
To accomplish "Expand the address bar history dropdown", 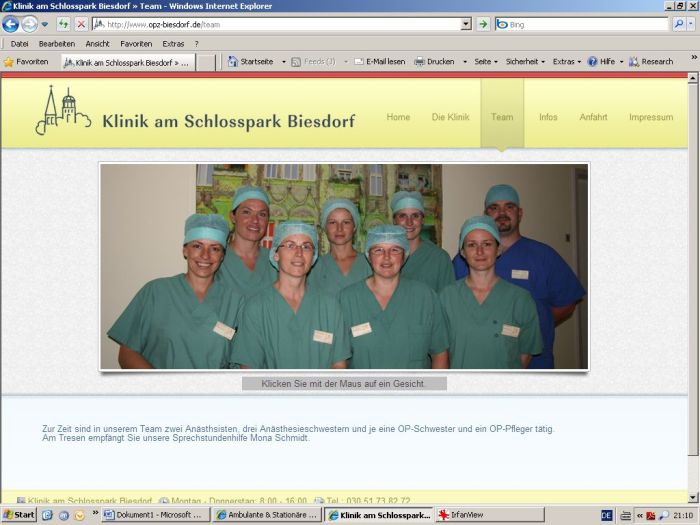I will pyautogui.click(x=466, y=25).
